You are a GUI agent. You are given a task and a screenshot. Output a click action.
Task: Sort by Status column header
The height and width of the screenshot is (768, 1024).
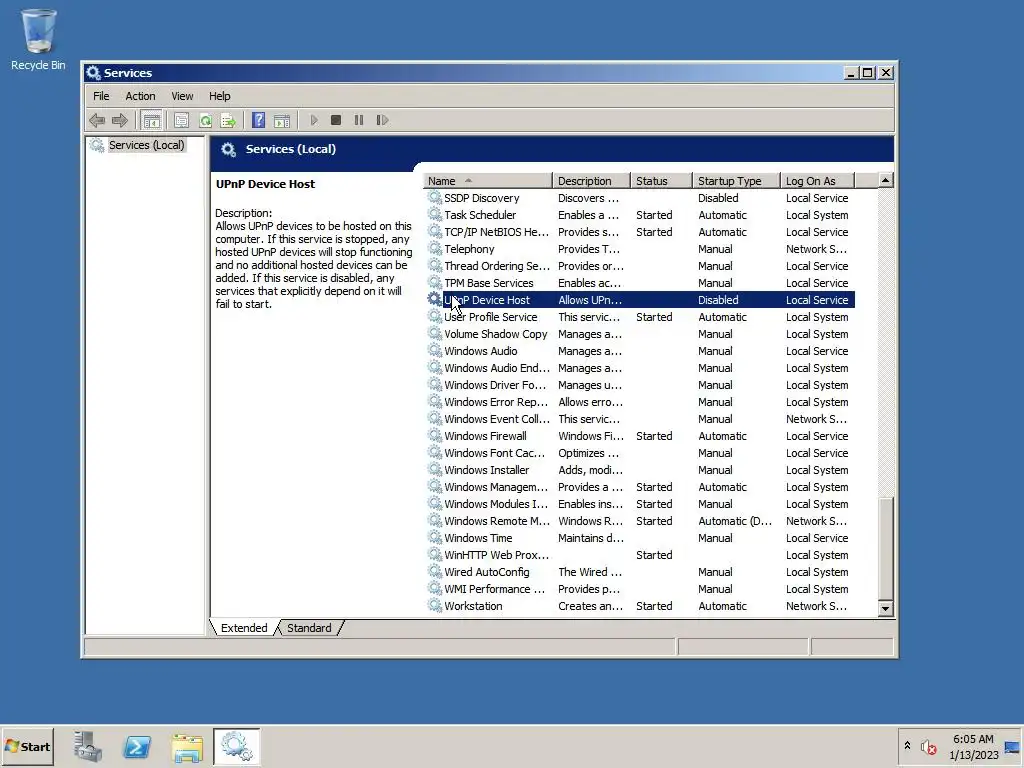(x=661, y=181)
